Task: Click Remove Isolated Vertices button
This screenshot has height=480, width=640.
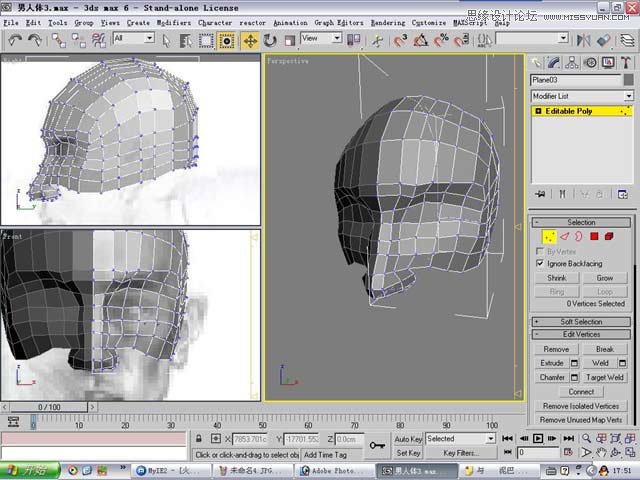Action: [581, 406]
